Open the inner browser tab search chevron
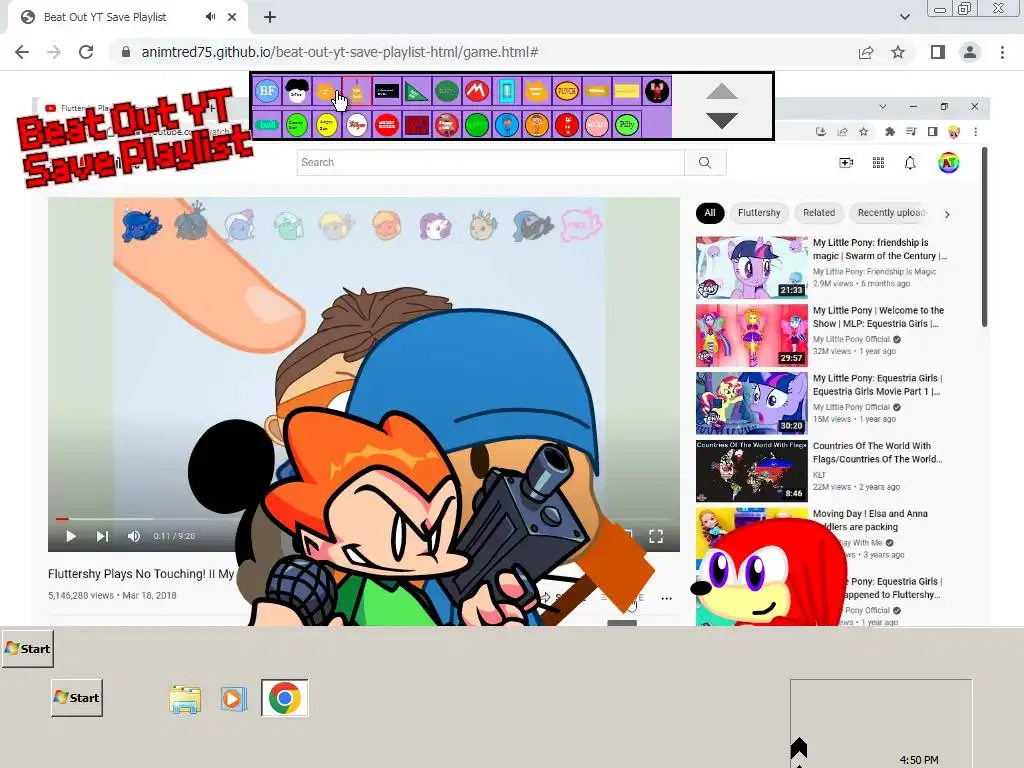The height and width of the screenshot is (768, 1024). 882,106
